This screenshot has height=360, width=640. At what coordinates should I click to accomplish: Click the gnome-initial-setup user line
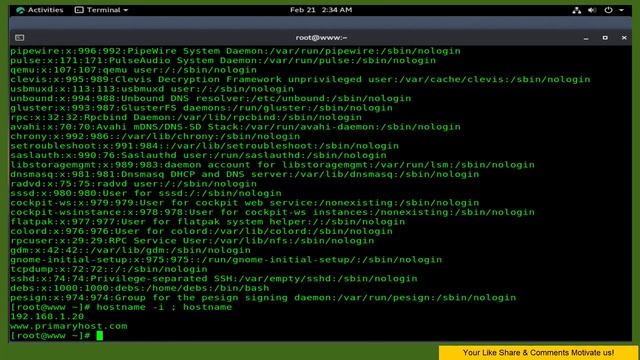(226, 260)
